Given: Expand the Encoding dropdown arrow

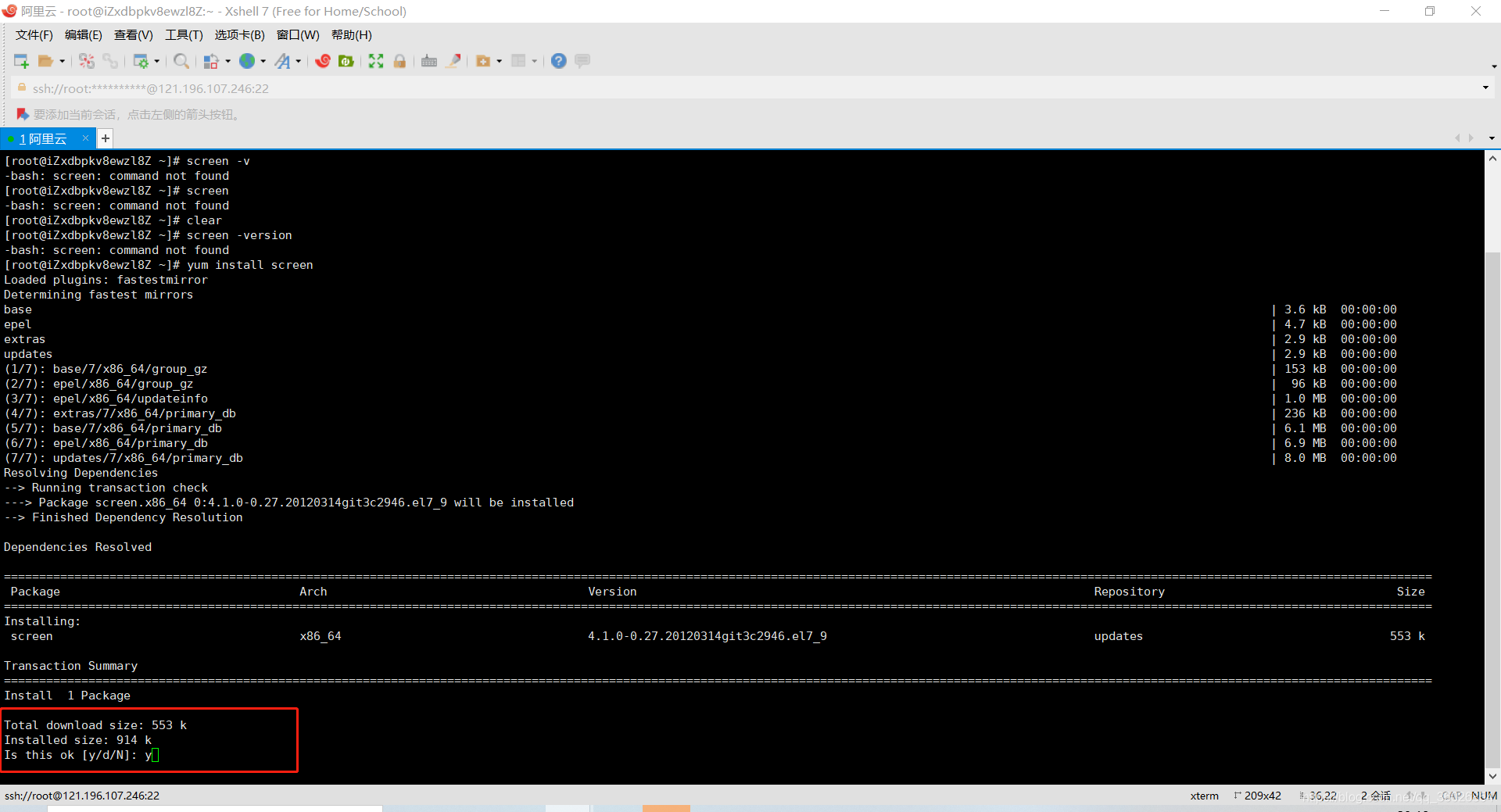Looking at the screenshot, I should coord(263,61).
